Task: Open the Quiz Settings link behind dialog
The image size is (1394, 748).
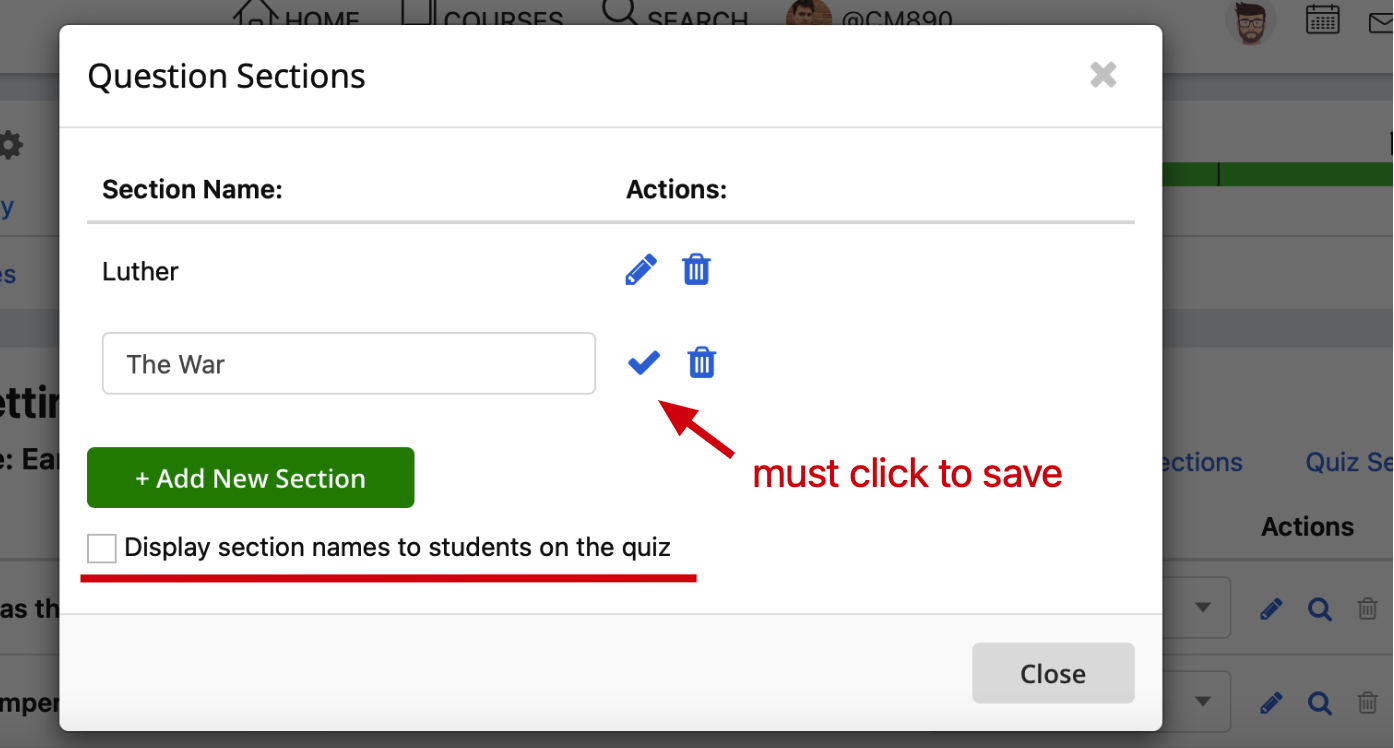Action: click(x=1349, y=462)
